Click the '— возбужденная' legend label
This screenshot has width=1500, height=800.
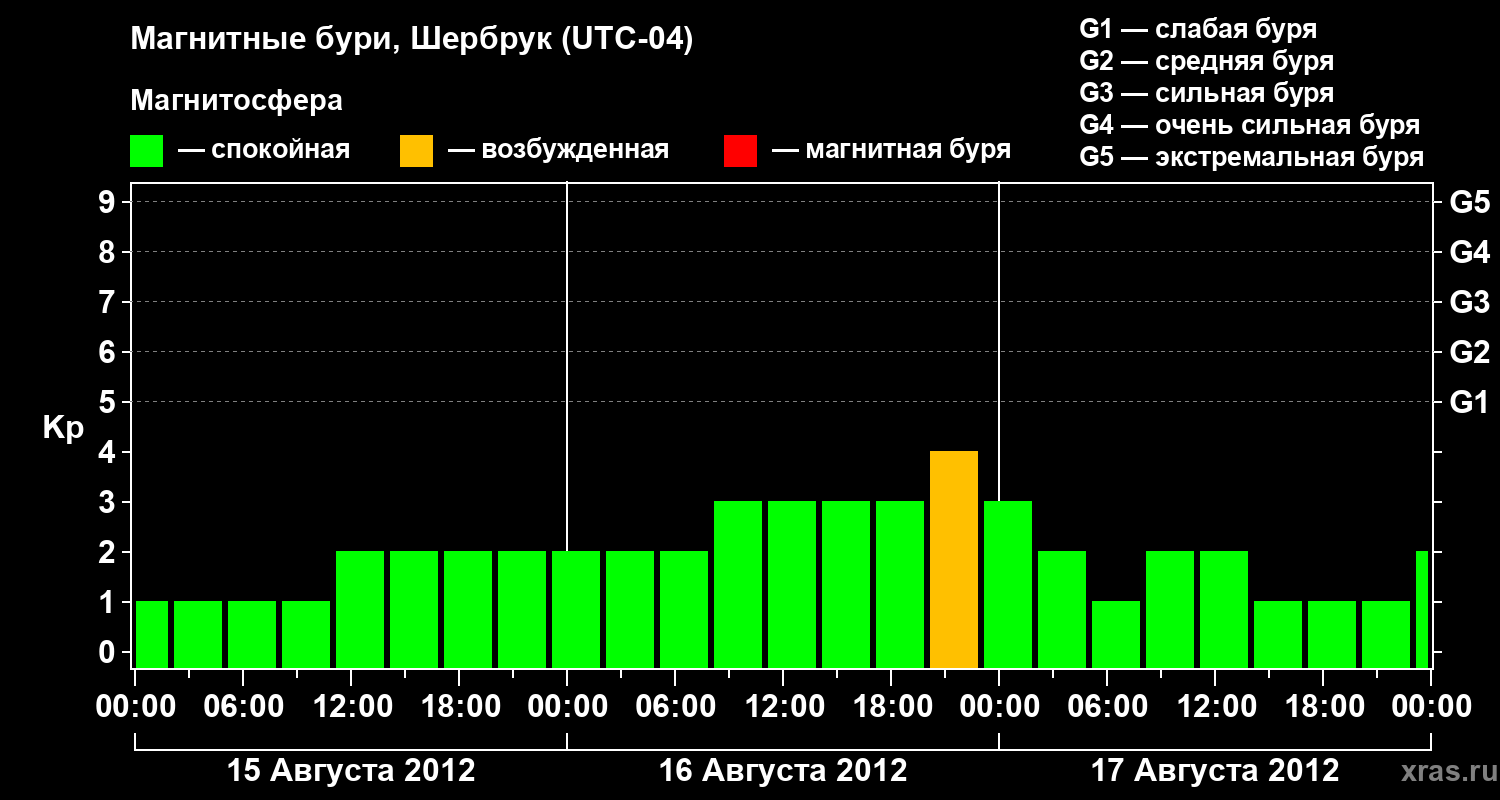[558, 151]
